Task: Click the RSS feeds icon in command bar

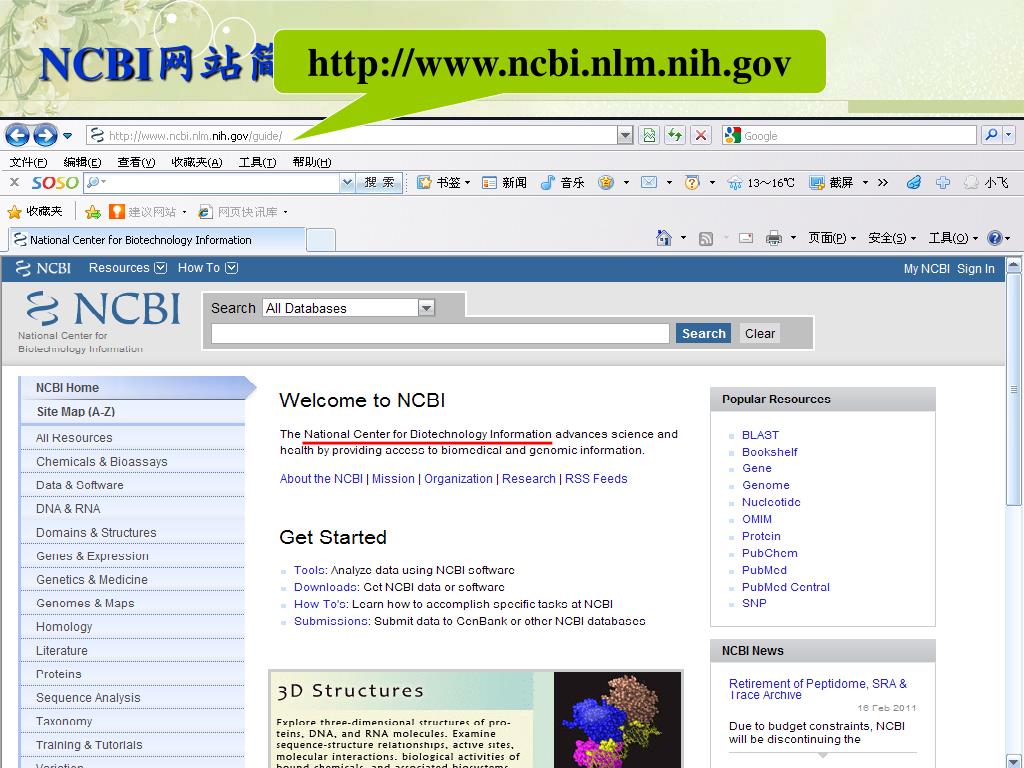Action: pyautogui.click(x=706, y=238)
